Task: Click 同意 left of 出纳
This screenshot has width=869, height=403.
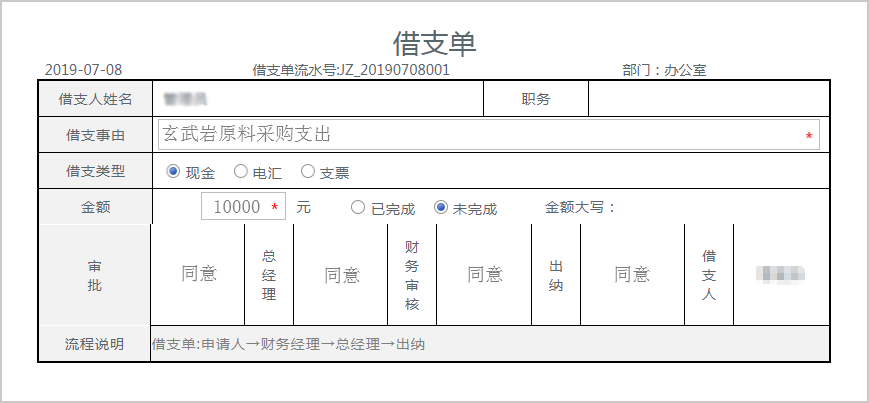Action: (x=485, y=274)
